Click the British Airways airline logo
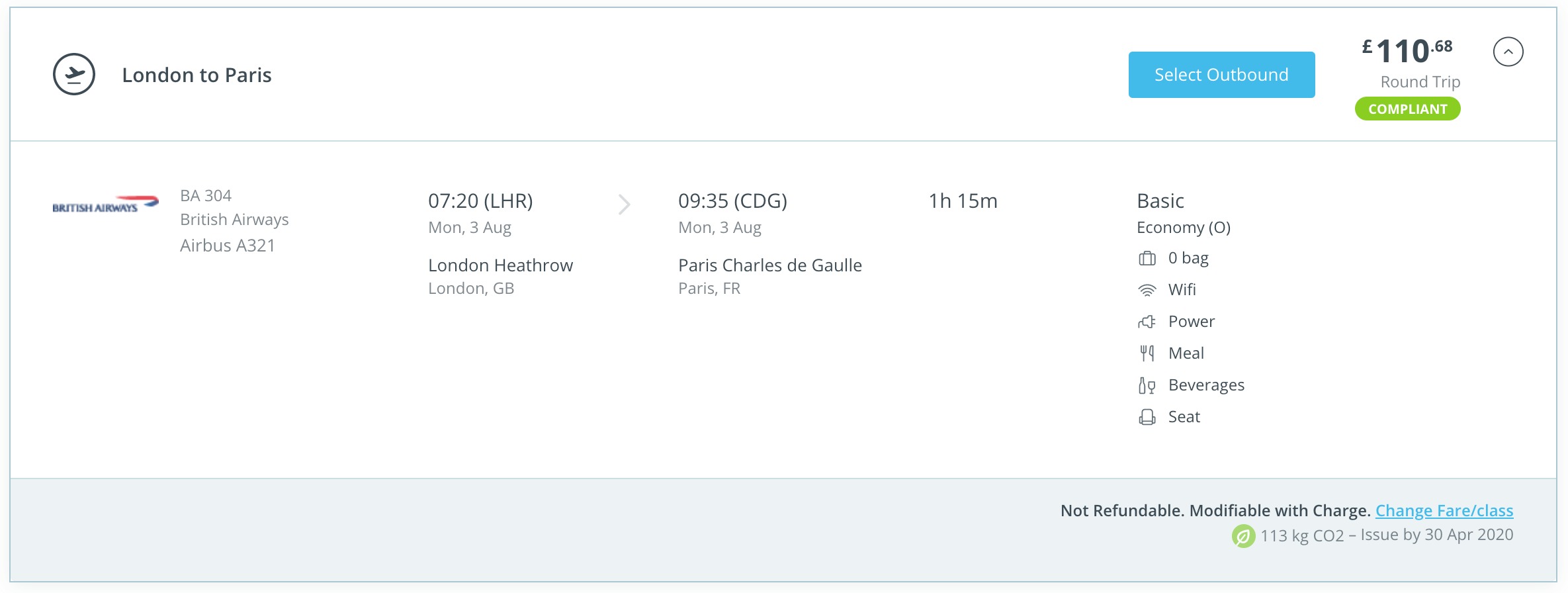 (x=105, y=203)
